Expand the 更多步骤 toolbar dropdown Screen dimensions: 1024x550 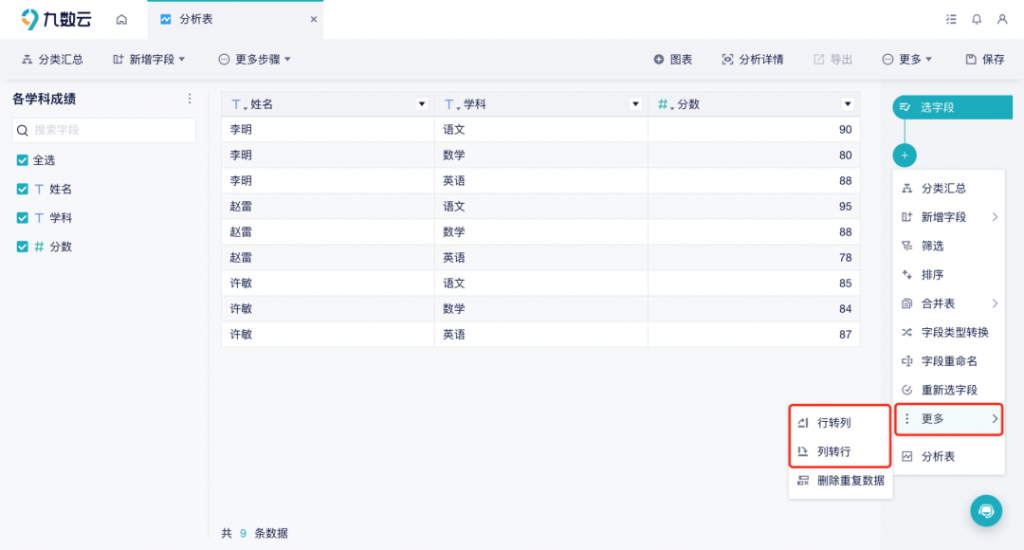coord(255,60)
